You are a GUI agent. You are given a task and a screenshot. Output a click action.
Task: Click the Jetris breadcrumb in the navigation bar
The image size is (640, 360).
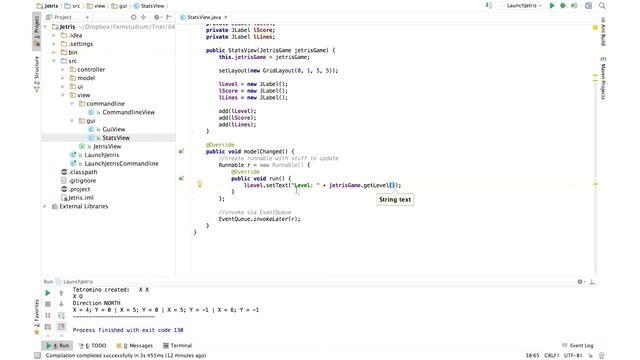click(47, 6)
